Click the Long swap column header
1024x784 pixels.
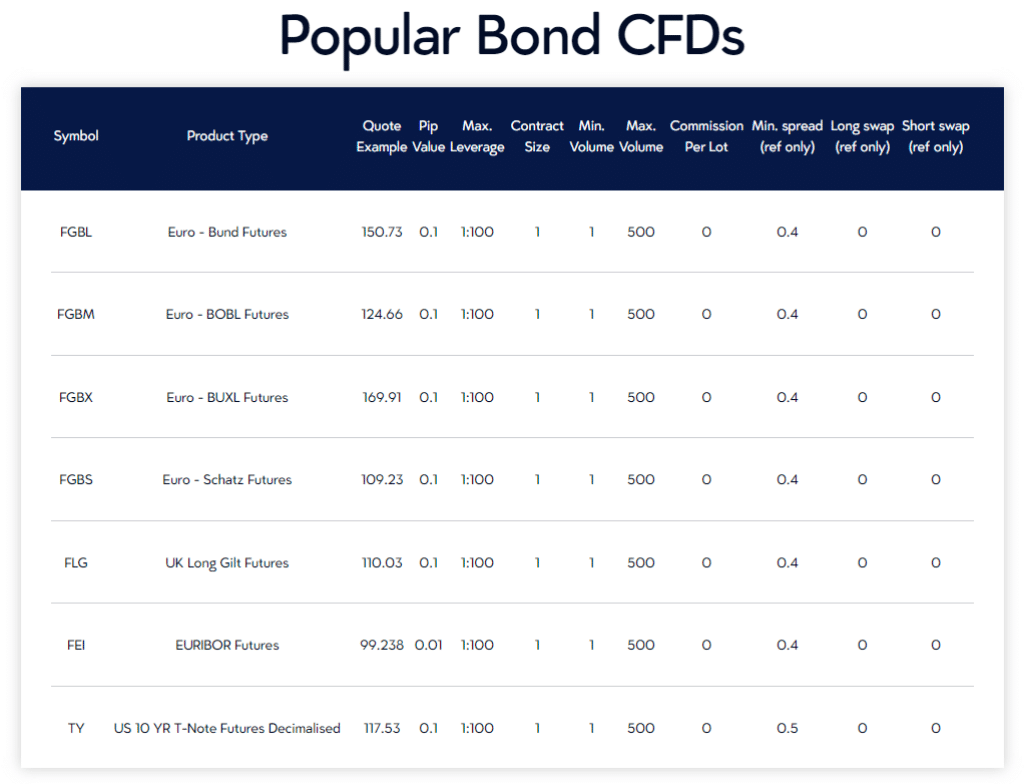(862, 136)
